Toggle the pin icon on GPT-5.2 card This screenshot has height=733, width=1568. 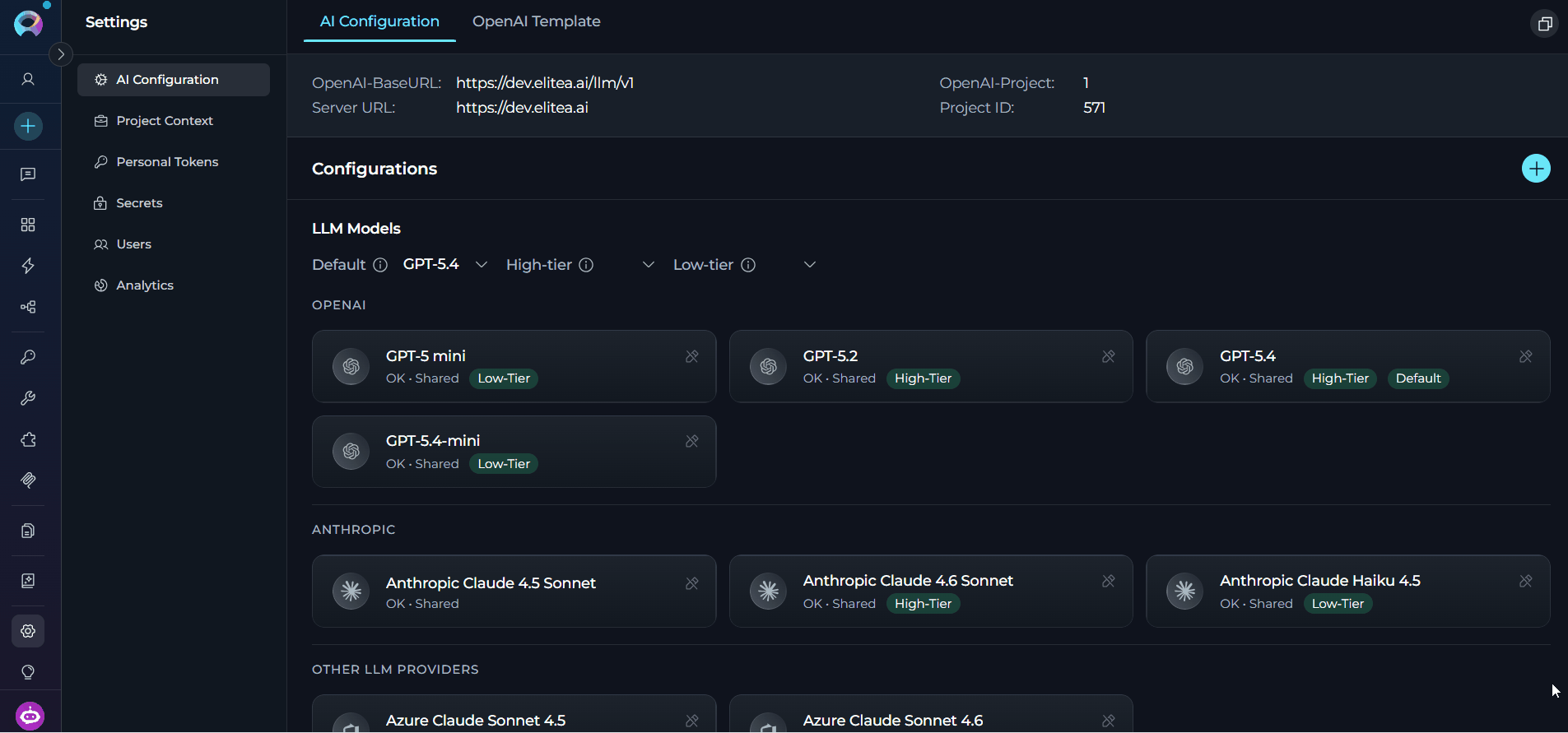point(1109,356)
